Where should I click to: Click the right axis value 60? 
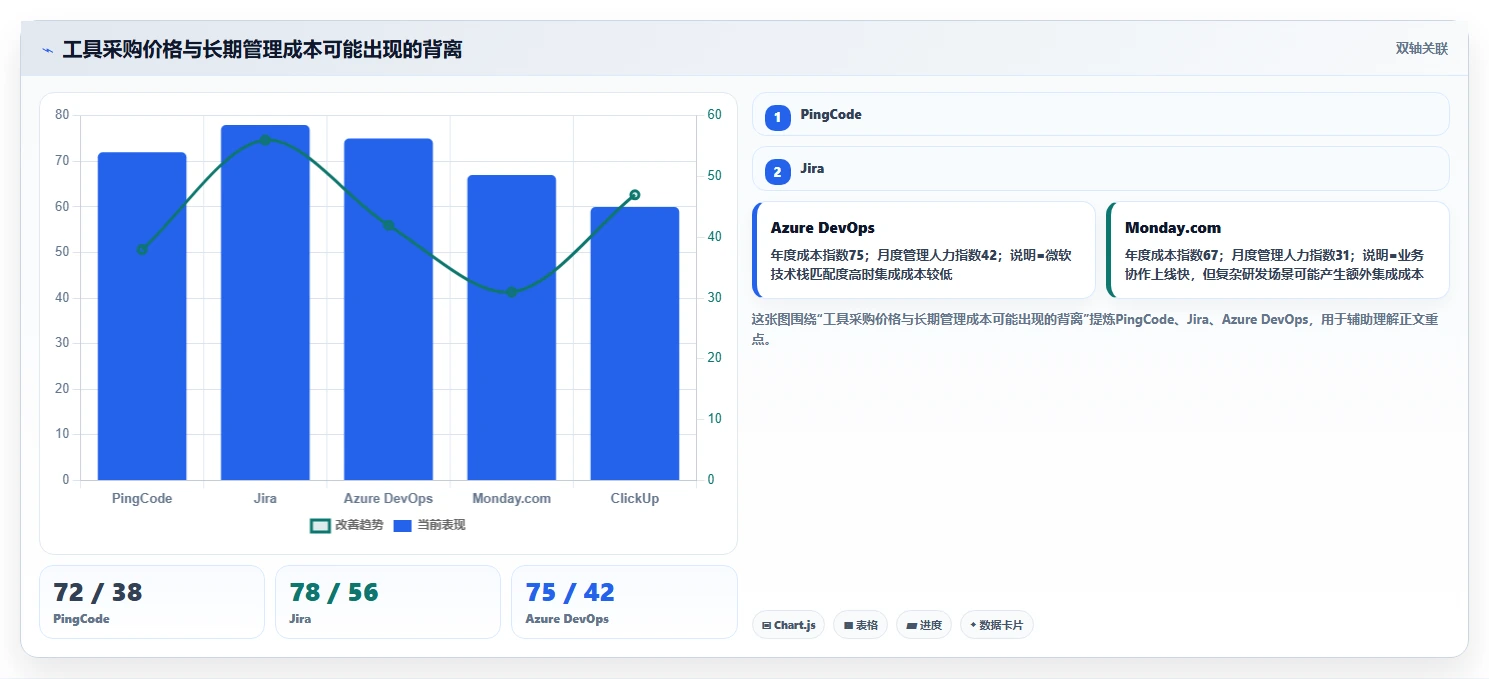(714, 115)
